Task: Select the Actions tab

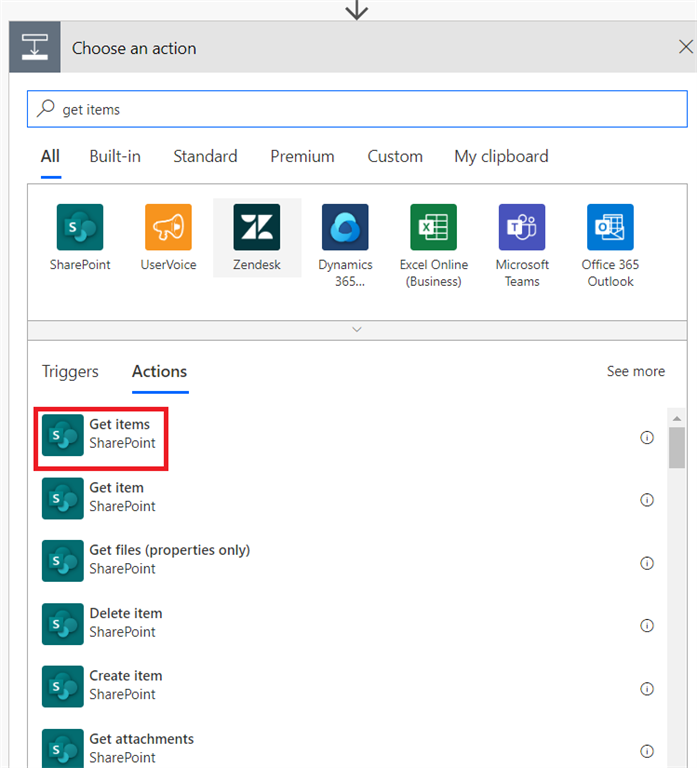Action: pos(160,371)
